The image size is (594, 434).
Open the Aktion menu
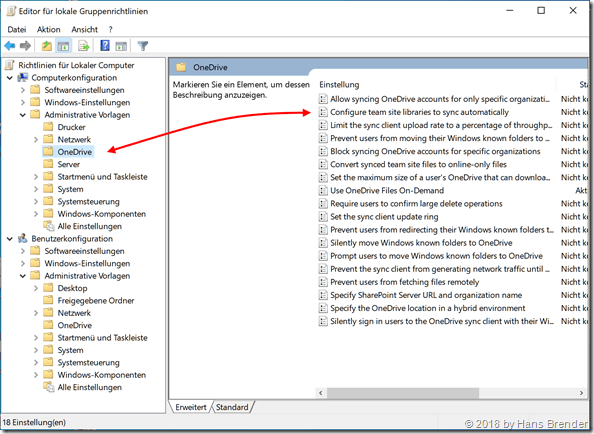[48, 30]
